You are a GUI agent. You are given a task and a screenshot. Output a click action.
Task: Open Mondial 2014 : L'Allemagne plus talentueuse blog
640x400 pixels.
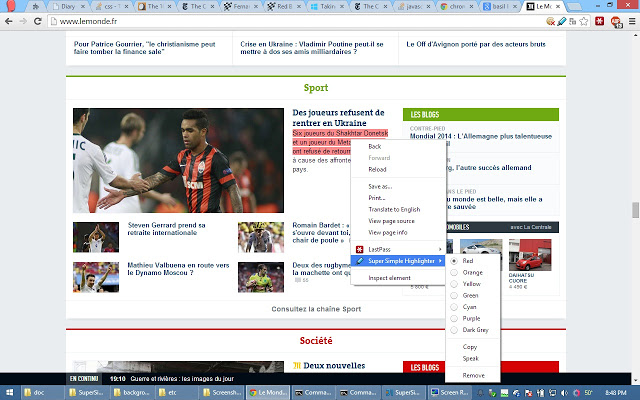click(481, 136)
